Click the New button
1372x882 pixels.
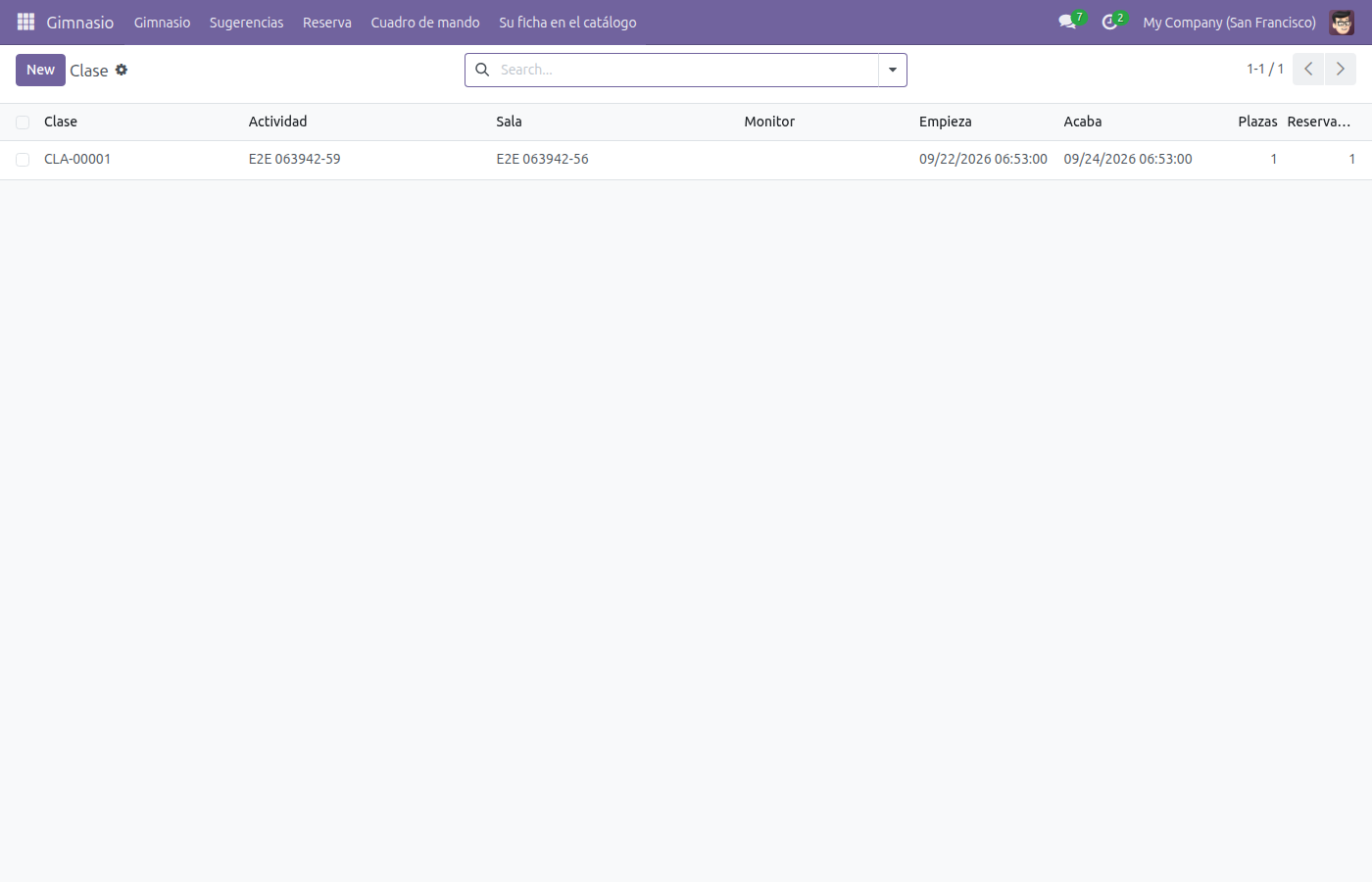tap(40, 70)
